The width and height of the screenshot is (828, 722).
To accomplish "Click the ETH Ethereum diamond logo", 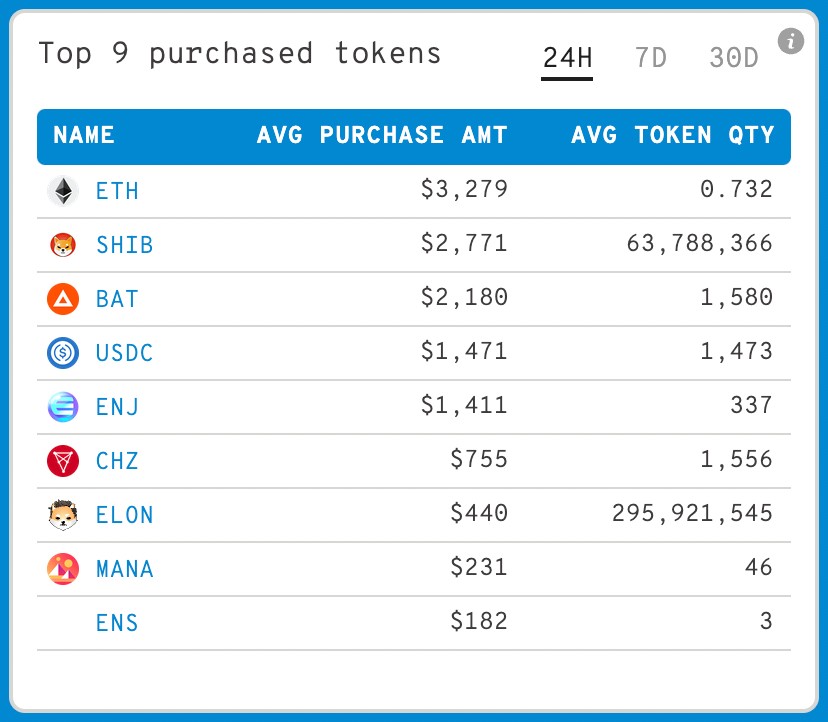I will (63, 191).
